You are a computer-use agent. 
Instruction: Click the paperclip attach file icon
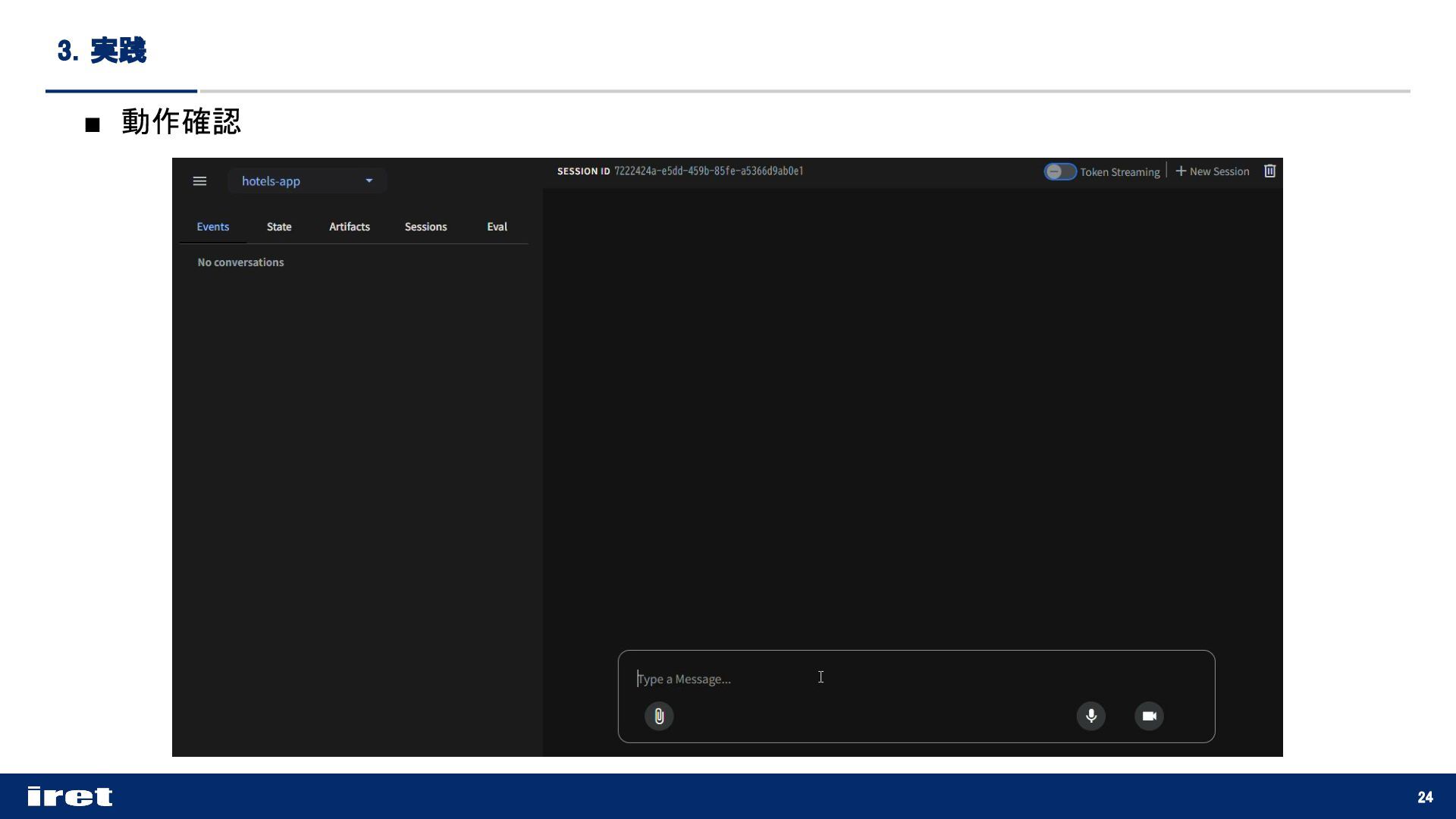tap(659, 716)
